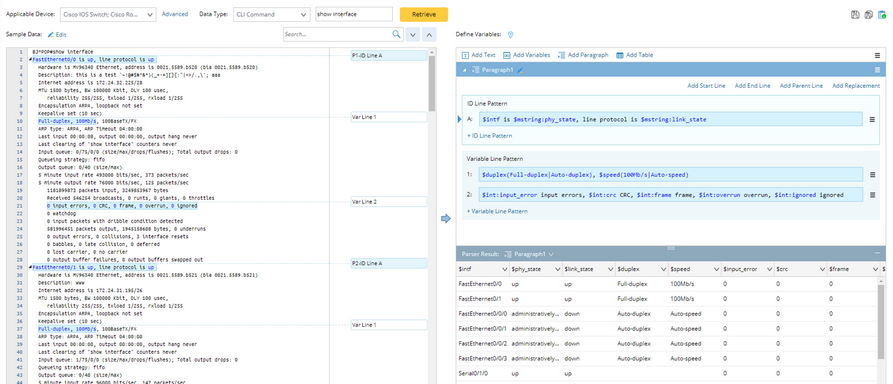Click Add Variables in the toolbar
The height and width of the screenshot is (384, 893).
527,55
